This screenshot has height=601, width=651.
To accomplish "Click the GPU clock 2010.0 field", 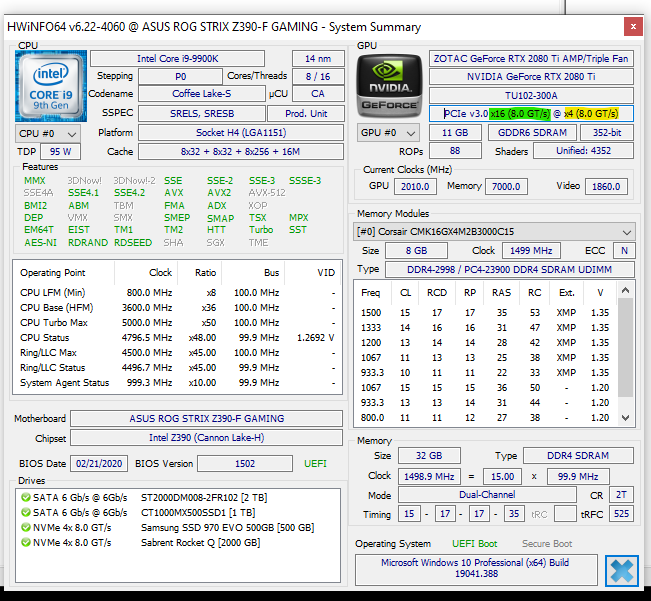I will 415,186.
